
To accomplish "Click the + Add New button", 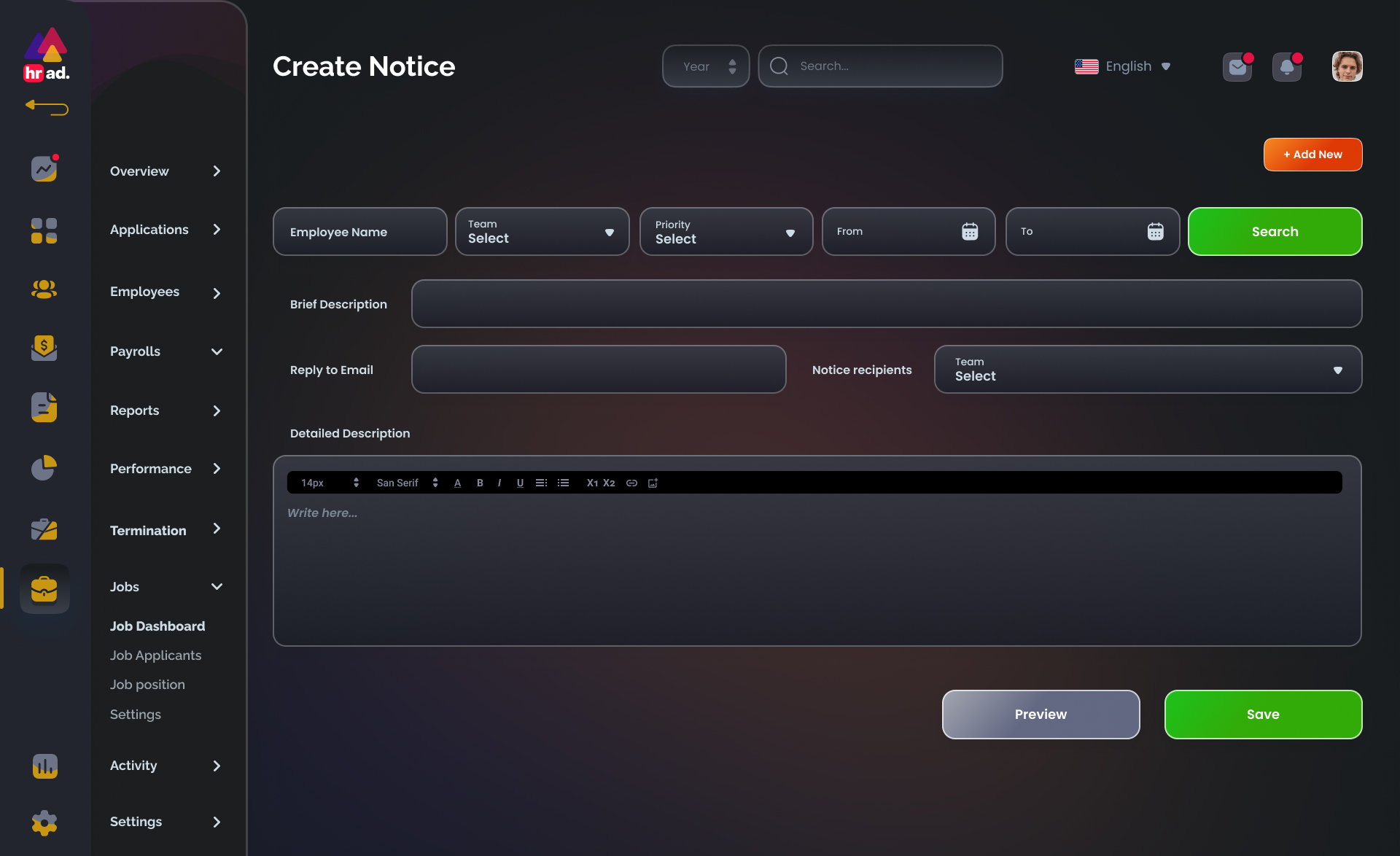I will click(1312, 155).
